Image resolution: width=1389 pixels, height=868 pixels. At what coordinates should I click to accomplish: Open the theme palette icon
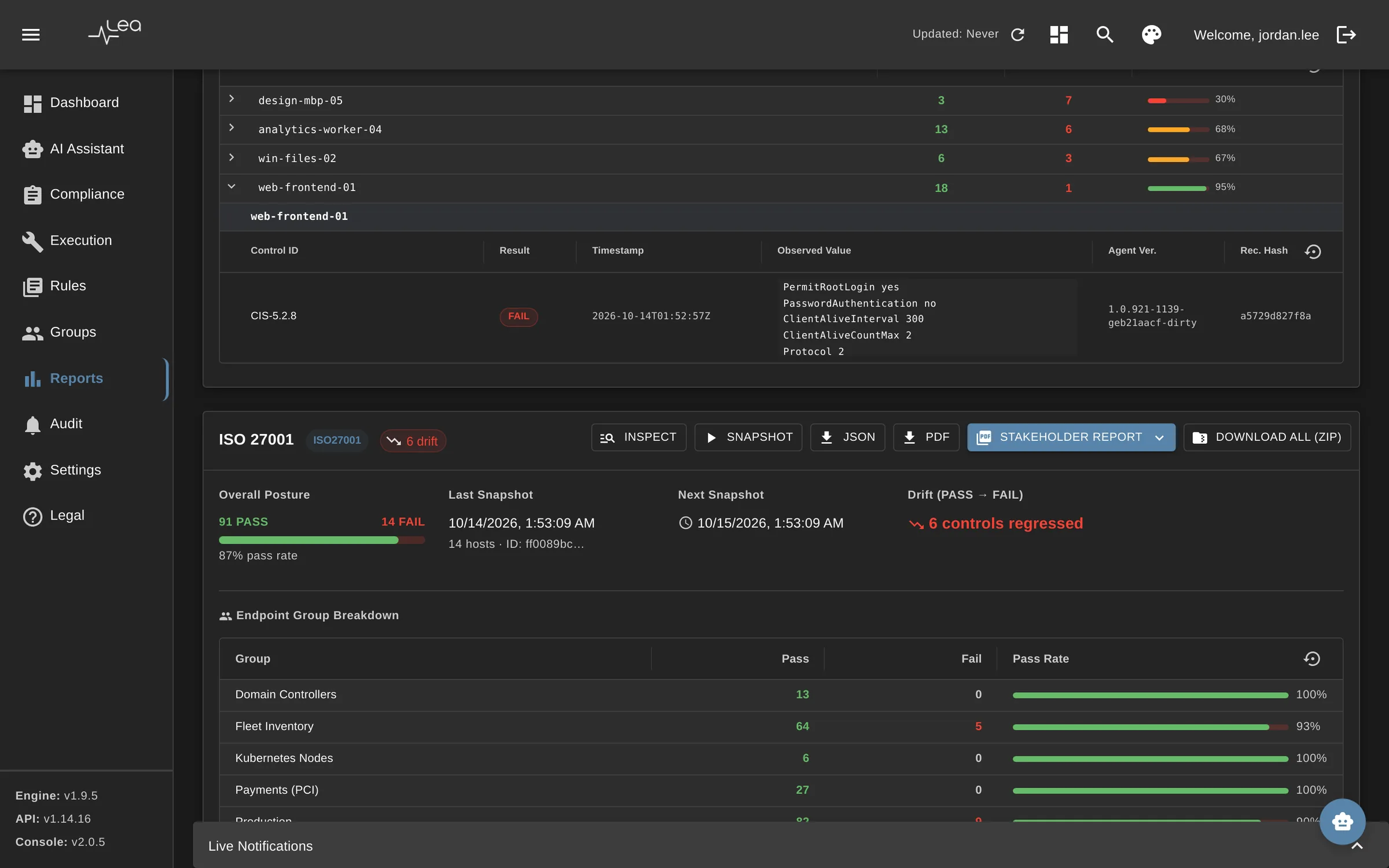point(1151,35)
